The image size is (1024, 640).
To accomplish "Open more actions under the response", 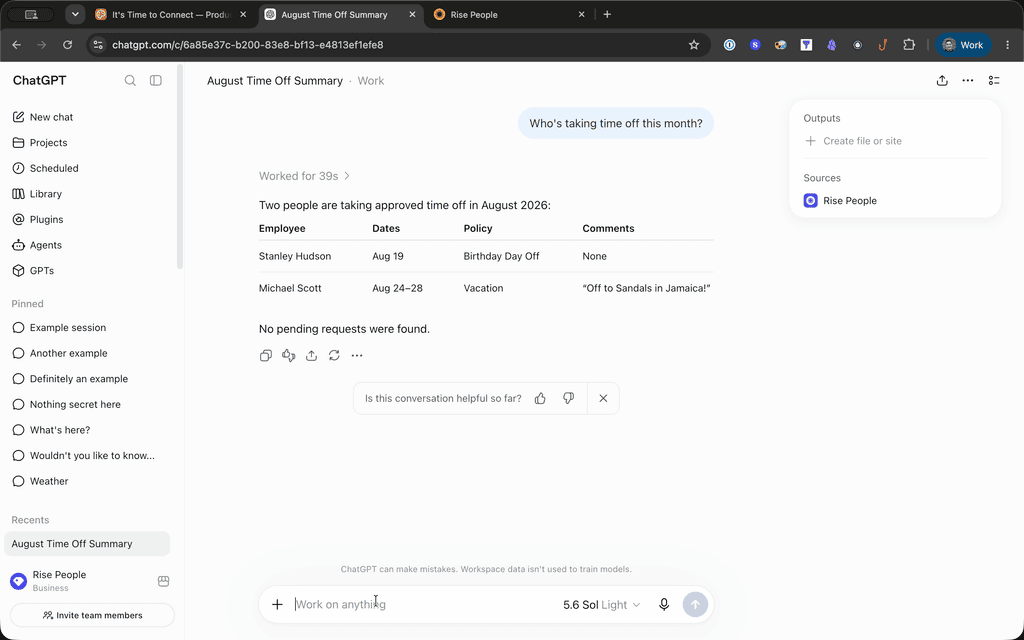I will tap(357, 355).
